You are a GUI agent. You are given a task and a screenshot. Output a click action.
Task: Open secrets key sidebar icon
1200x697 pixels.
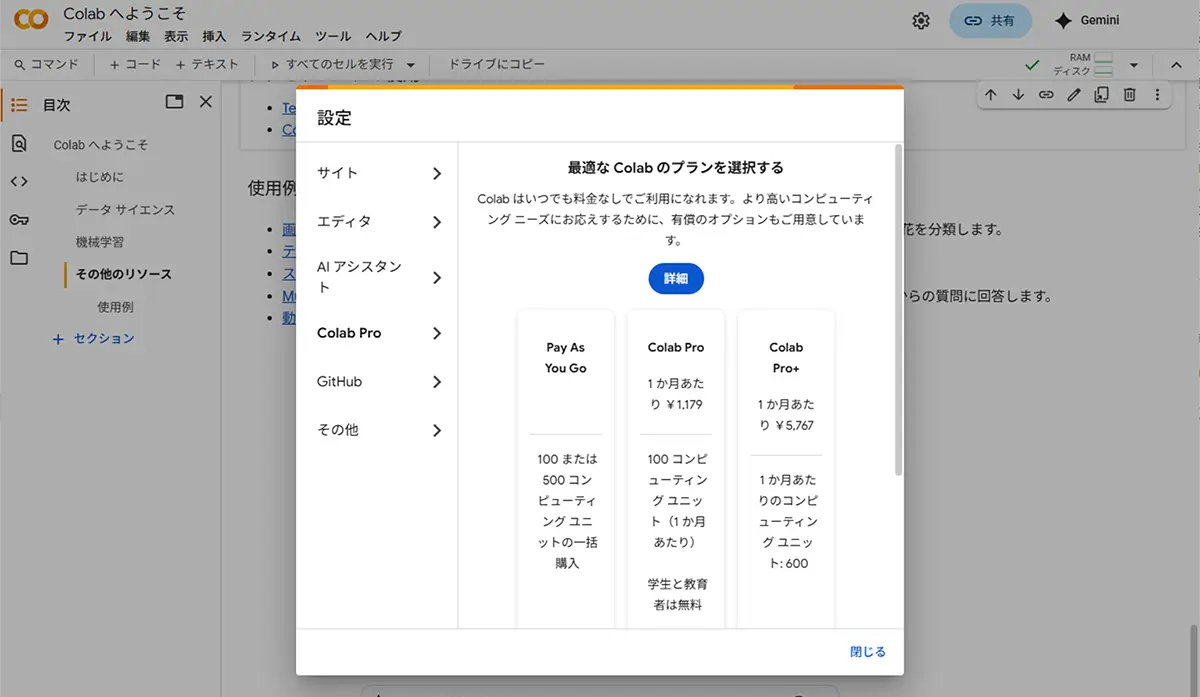point(19,220)
